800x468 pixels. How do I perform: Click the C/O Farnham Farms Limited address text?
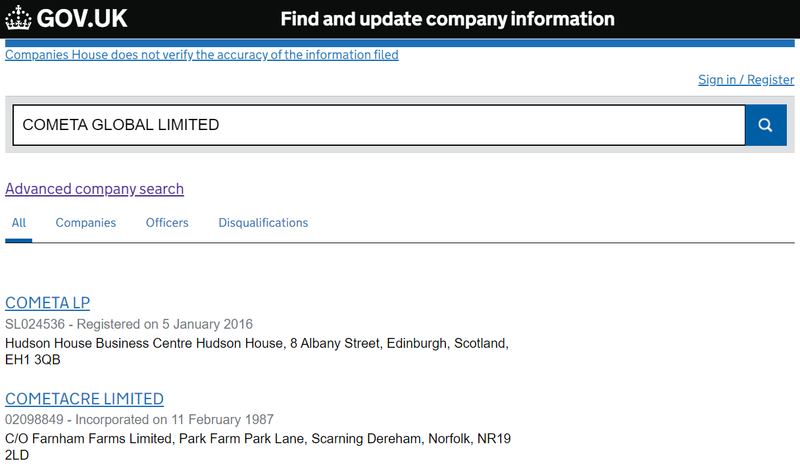258,447
